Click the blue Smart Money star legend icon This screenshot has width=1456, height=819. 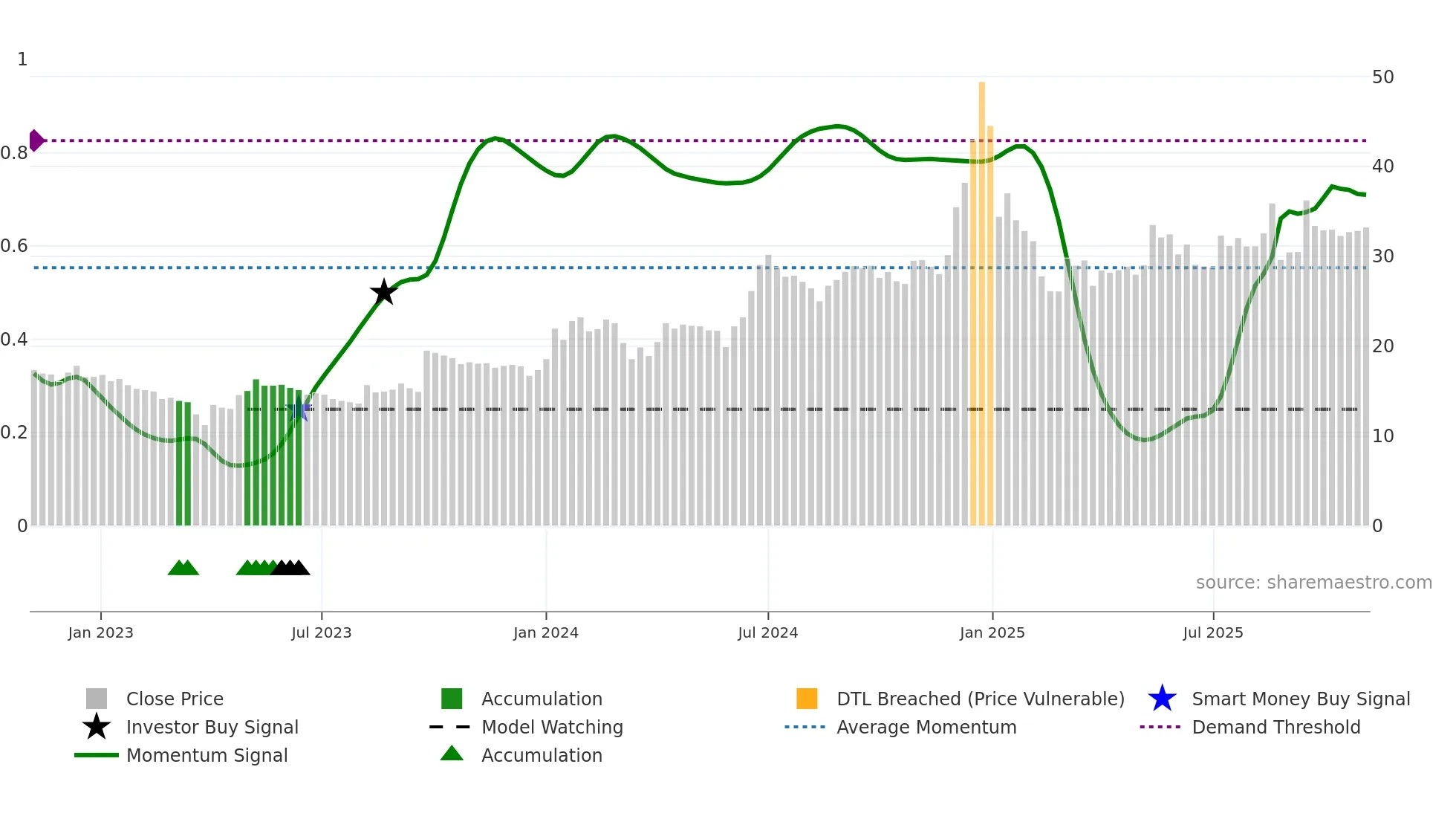click(1162, 699)
